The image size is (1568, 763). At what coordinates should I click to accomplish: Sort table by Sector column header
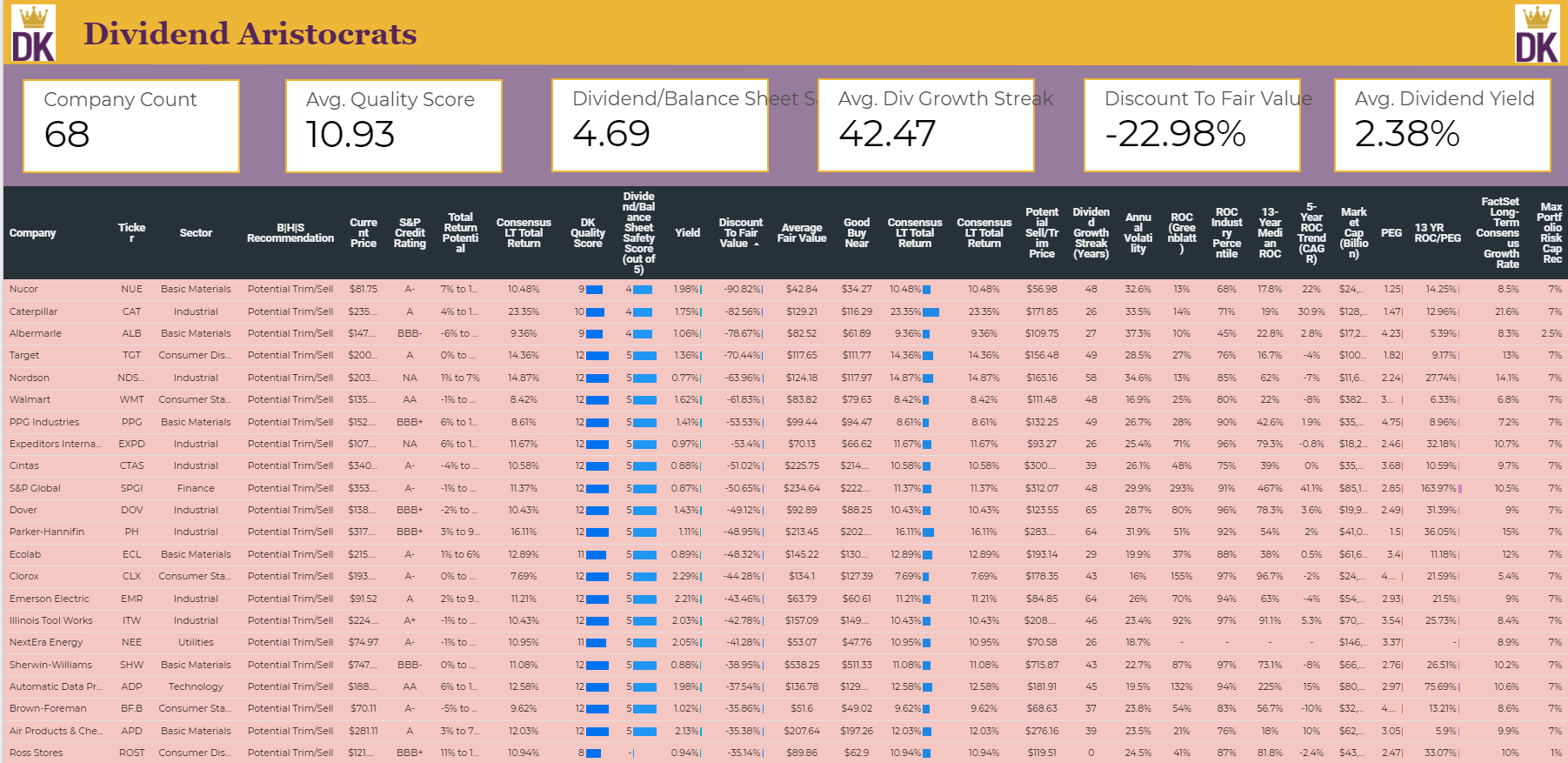click(x=196, y=233)
